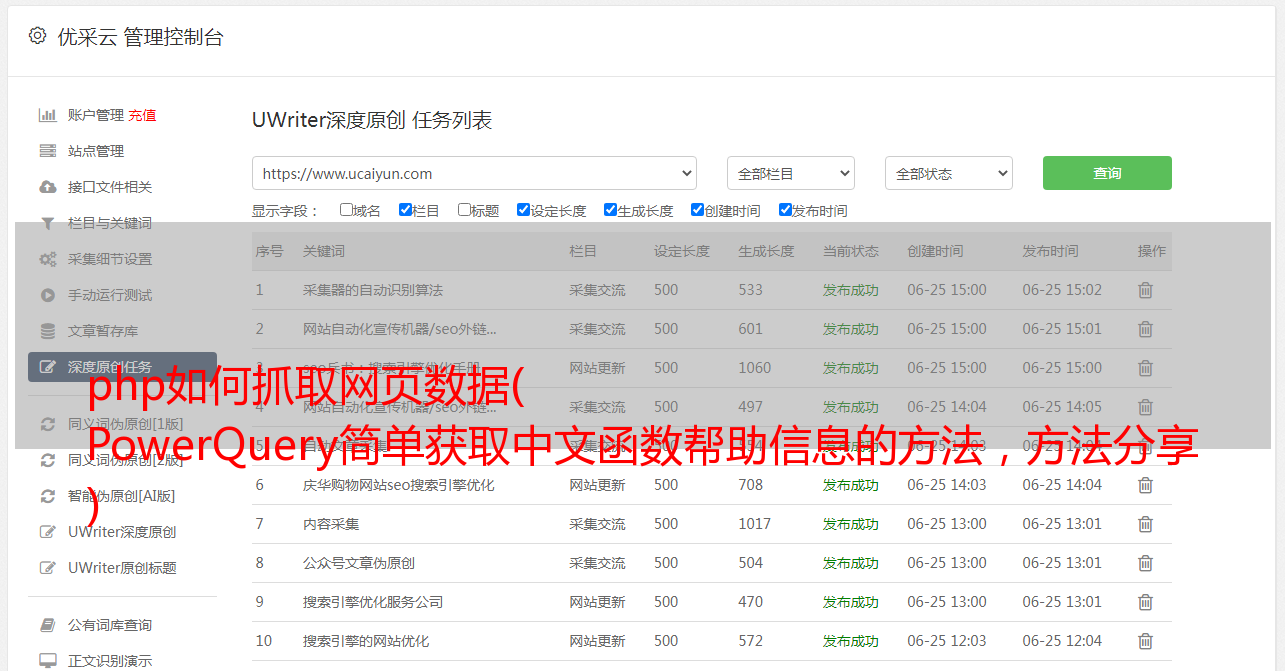The height and width of the screenshot is (671, 1285).
Task: Click the play icon for 手动运行测试
Action: (47, 295)
